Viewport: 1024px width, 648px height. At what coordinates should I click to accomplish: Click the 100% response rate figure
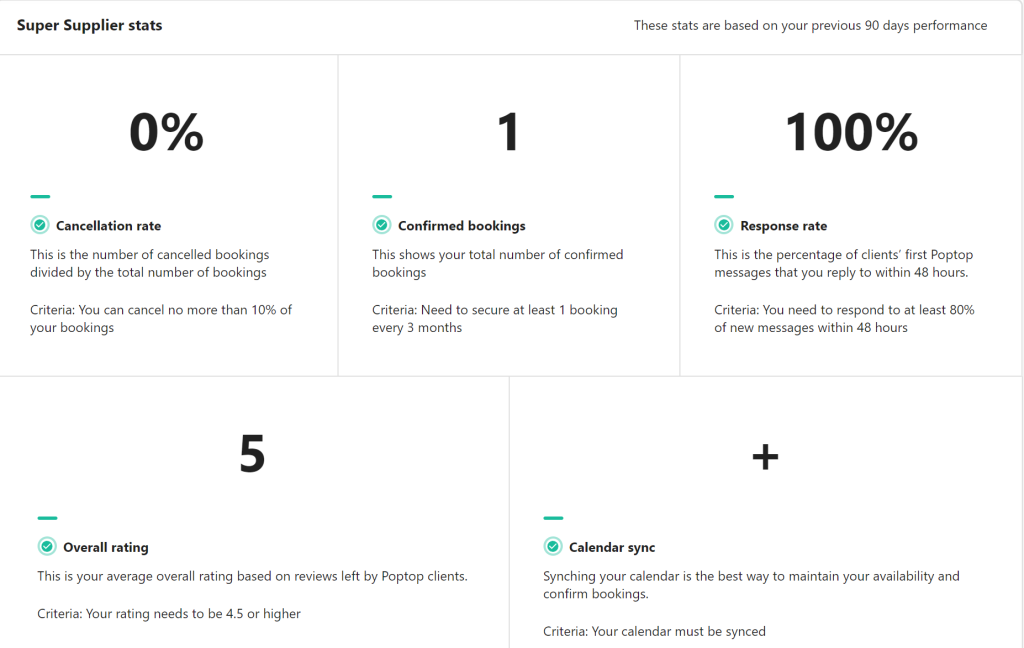[851, 133]
